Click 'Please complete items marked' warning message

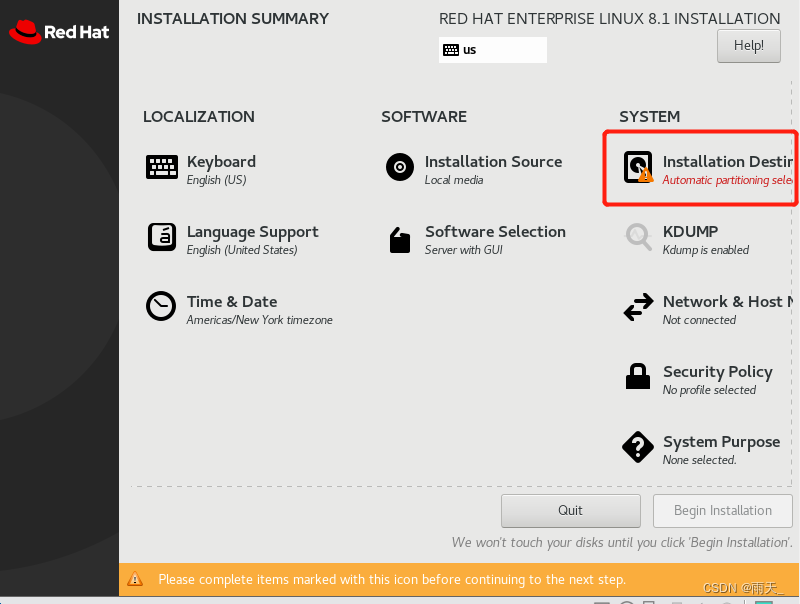click(x=392, y=580)
